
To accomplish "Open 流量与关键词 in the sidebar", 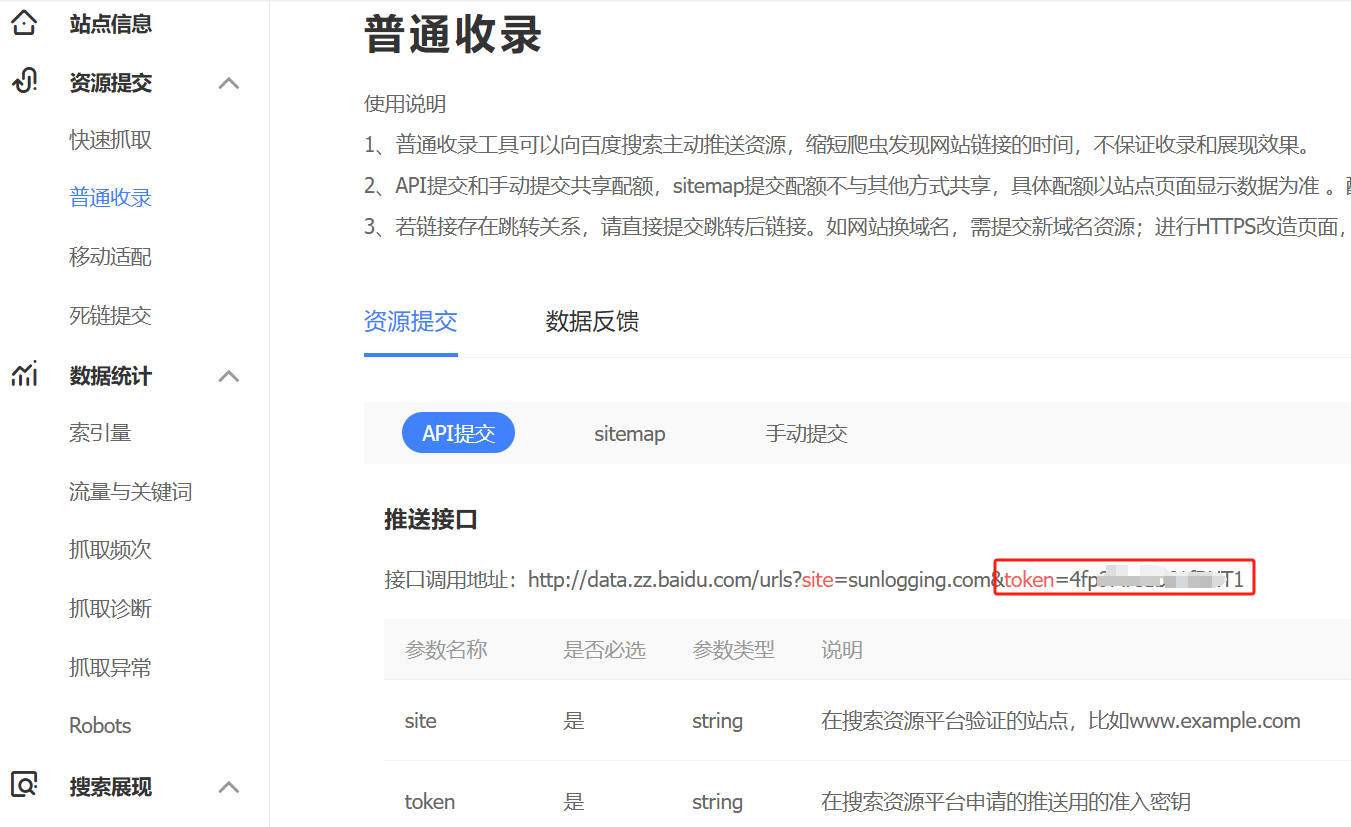I will [130, 492].
